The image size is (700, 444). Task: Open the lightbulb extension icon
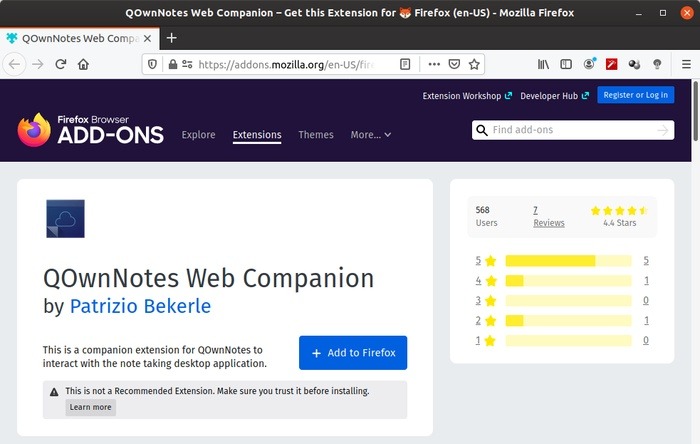click(x=657, y=64)
